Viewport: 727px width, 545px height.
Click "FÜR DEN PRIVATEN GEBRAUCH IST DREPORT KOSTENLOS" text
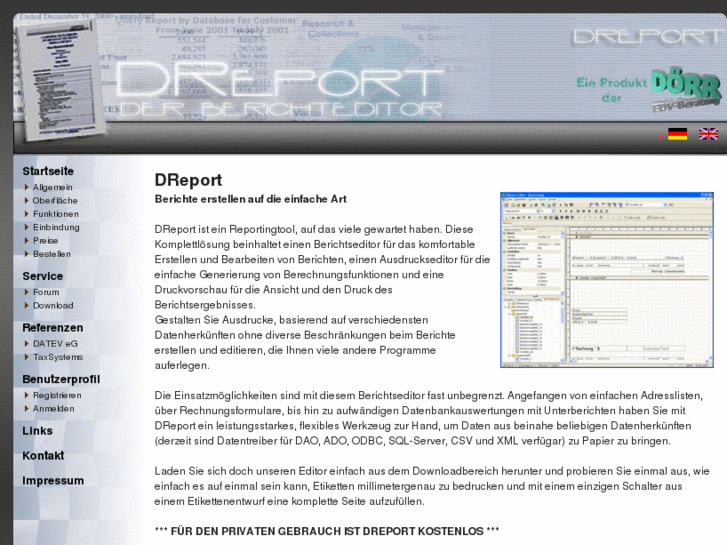click(327, 532)
